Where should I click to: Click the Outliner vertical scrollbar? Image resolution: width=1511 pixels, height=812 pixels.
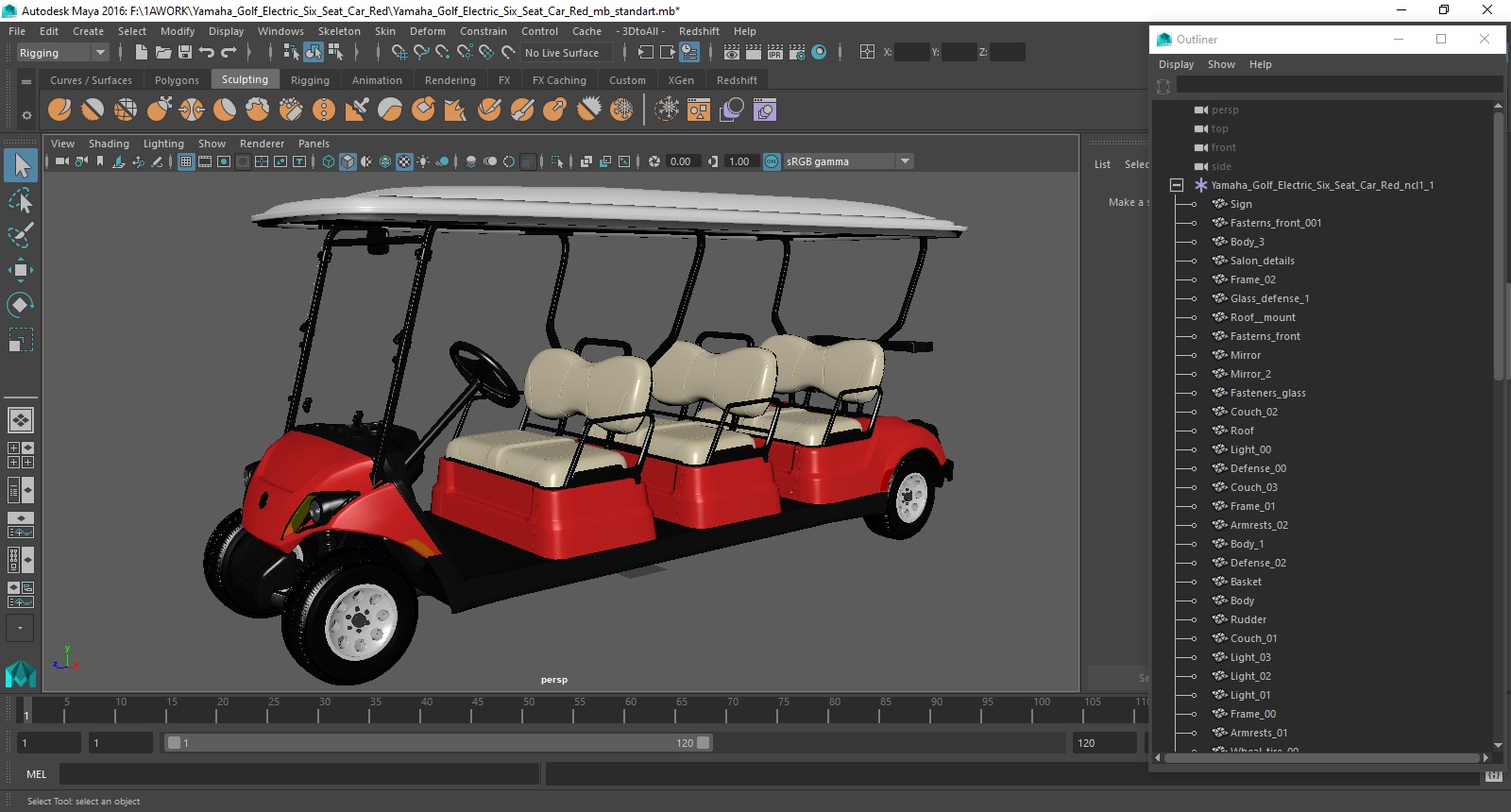(1498, 247)
